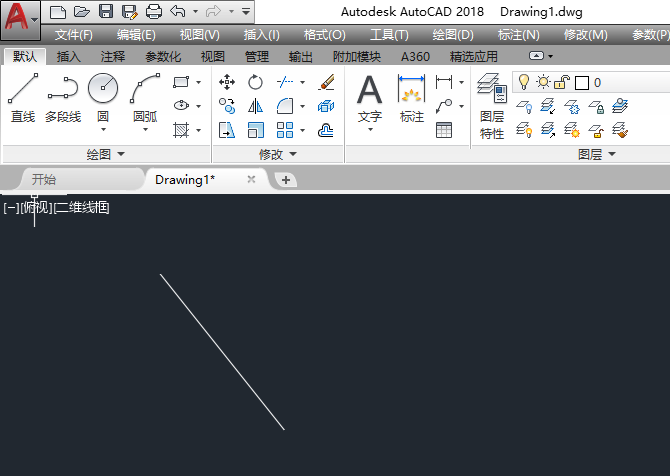Viewport: 670px width, 476px height.
Task: Open the 编辑(E) menu
Action: (136, 35)
